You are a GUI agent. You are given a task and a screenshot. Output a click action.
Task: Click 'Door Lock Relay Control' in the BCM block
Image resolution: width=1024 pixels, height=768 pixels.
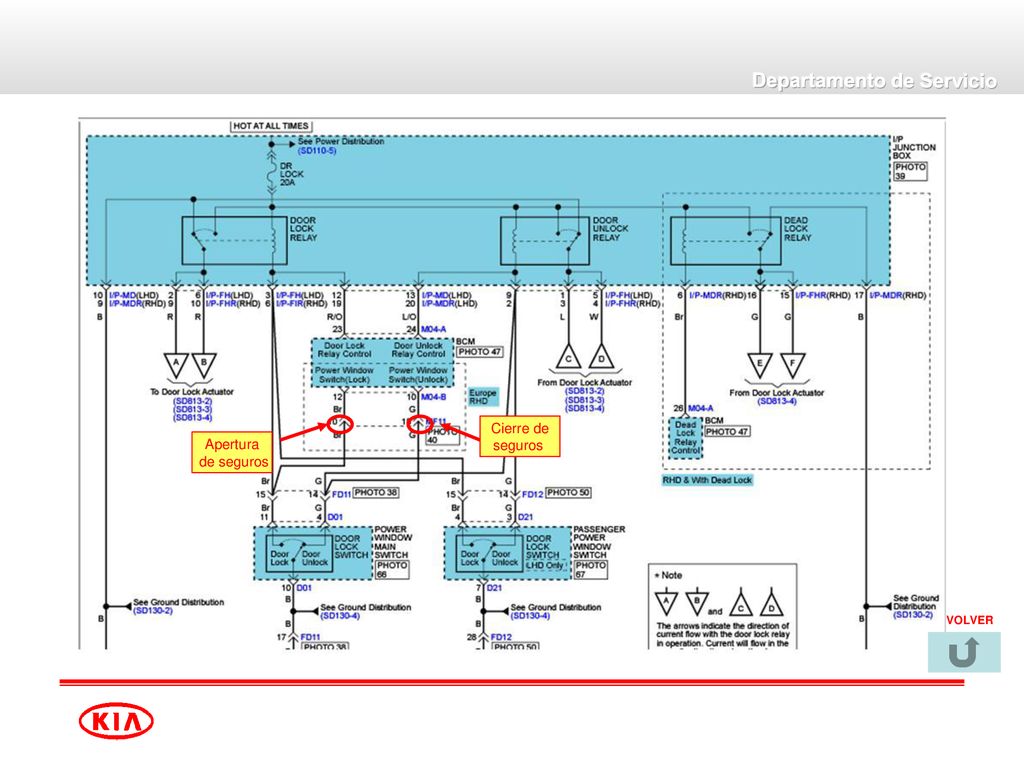pyautogui.click(x=344, y=349)
